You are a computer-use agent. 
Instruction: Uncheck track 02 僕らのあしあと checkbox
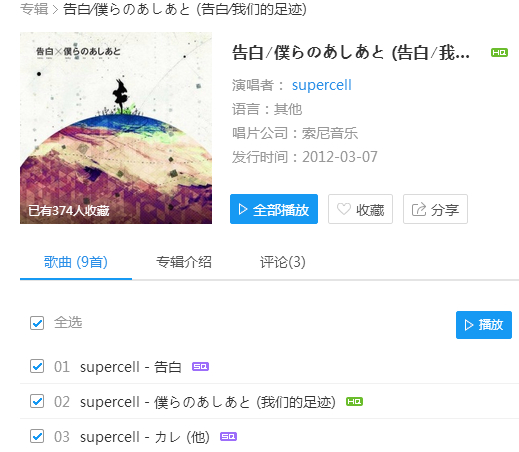pos(37,401)
